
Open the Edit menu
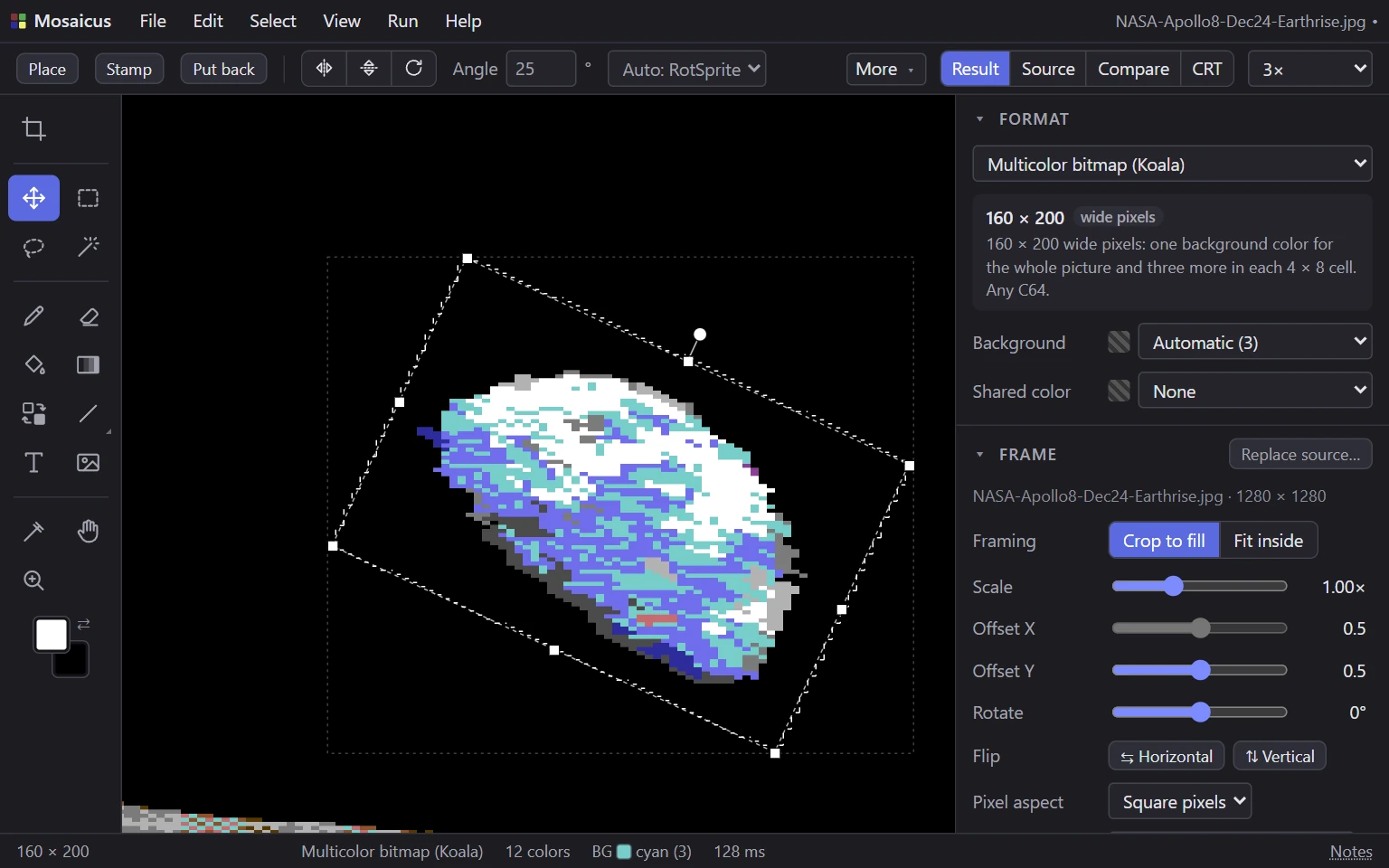point(208,21)
